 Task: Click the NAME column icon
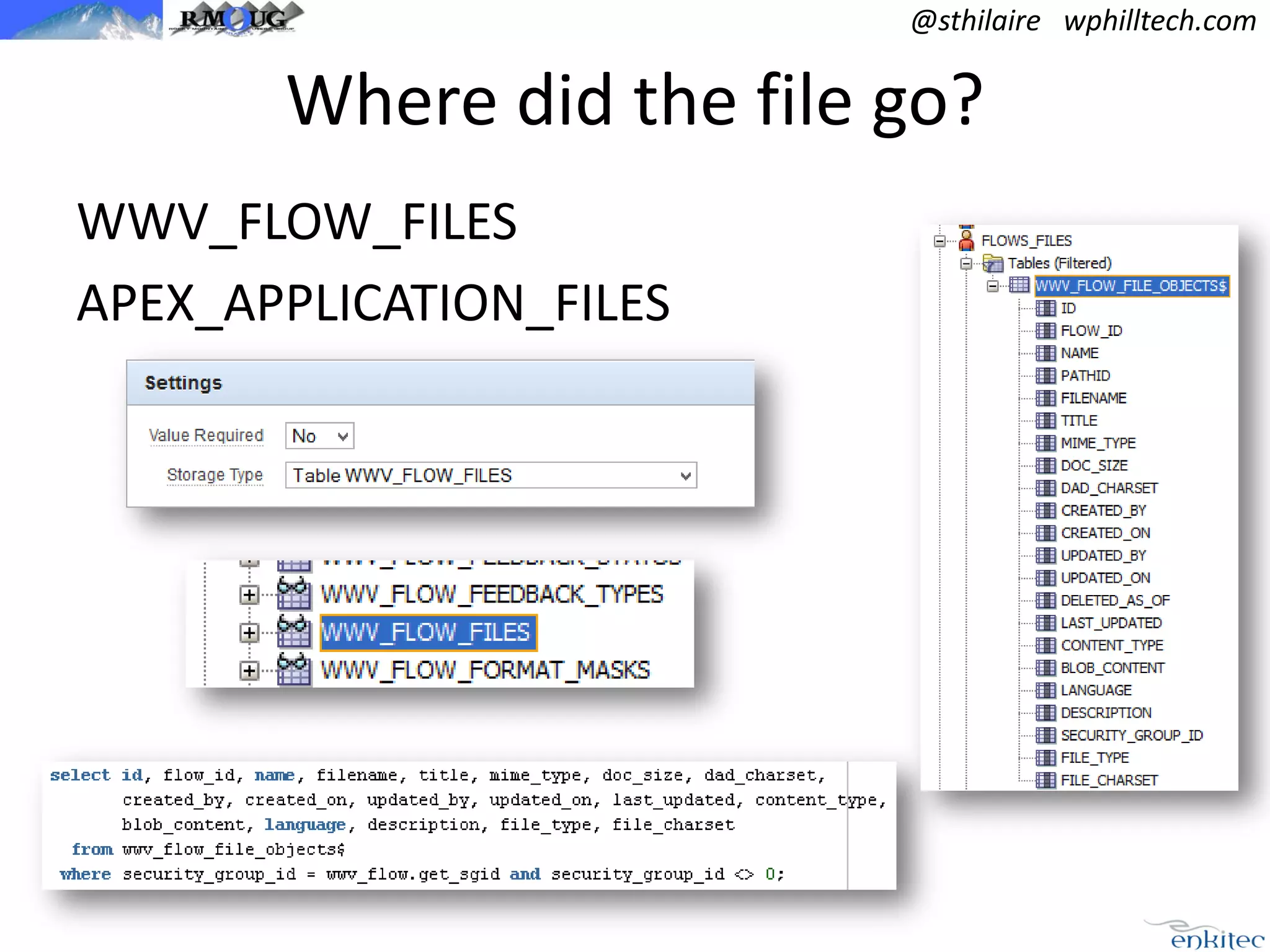1046,353
